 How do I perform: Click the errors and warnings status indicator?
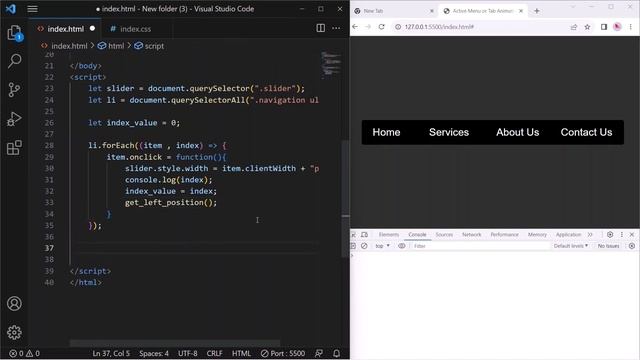(x=24, y=353)
